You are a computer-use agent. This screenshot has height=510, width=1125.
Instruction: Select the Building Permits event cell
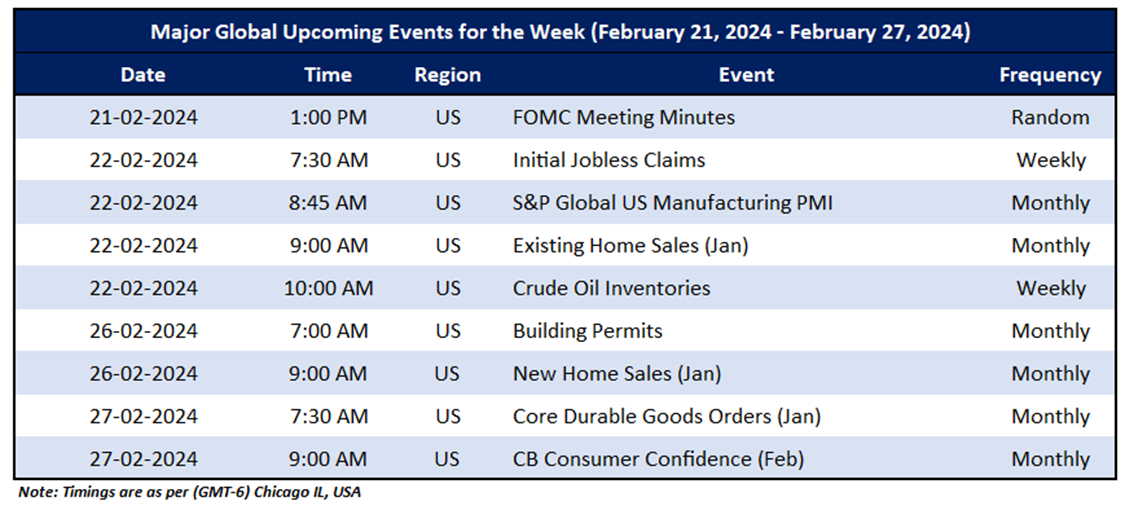[x=587, y=331]
